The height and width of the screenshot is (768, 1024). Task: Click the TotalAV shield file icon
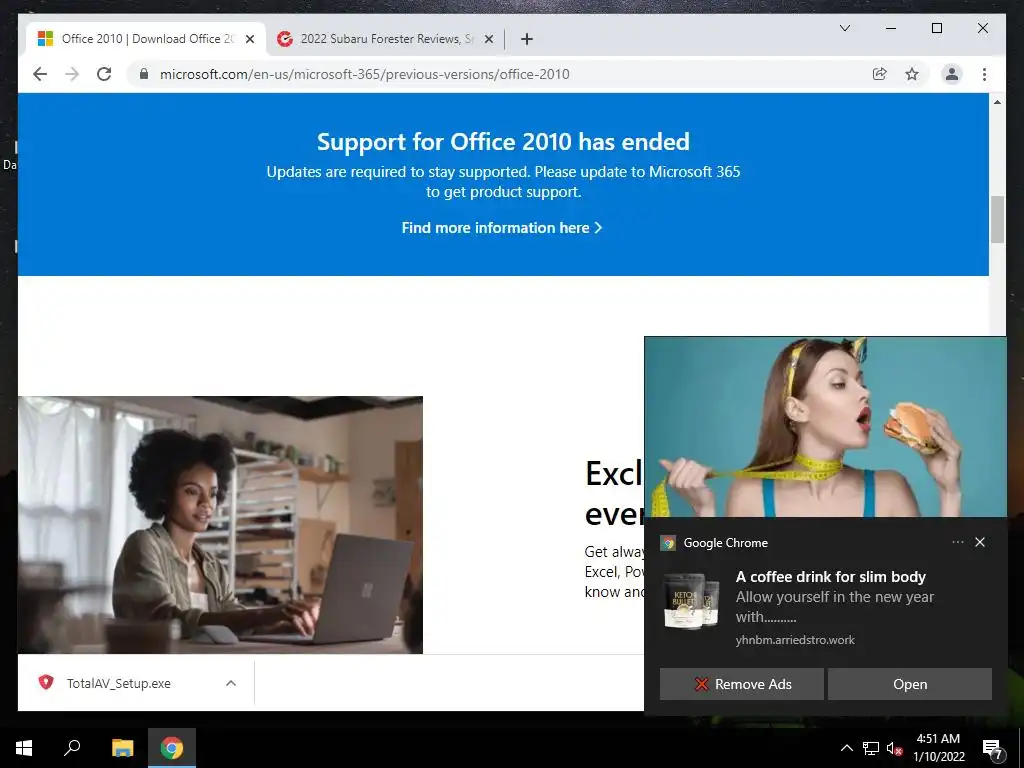coord(46,682)
